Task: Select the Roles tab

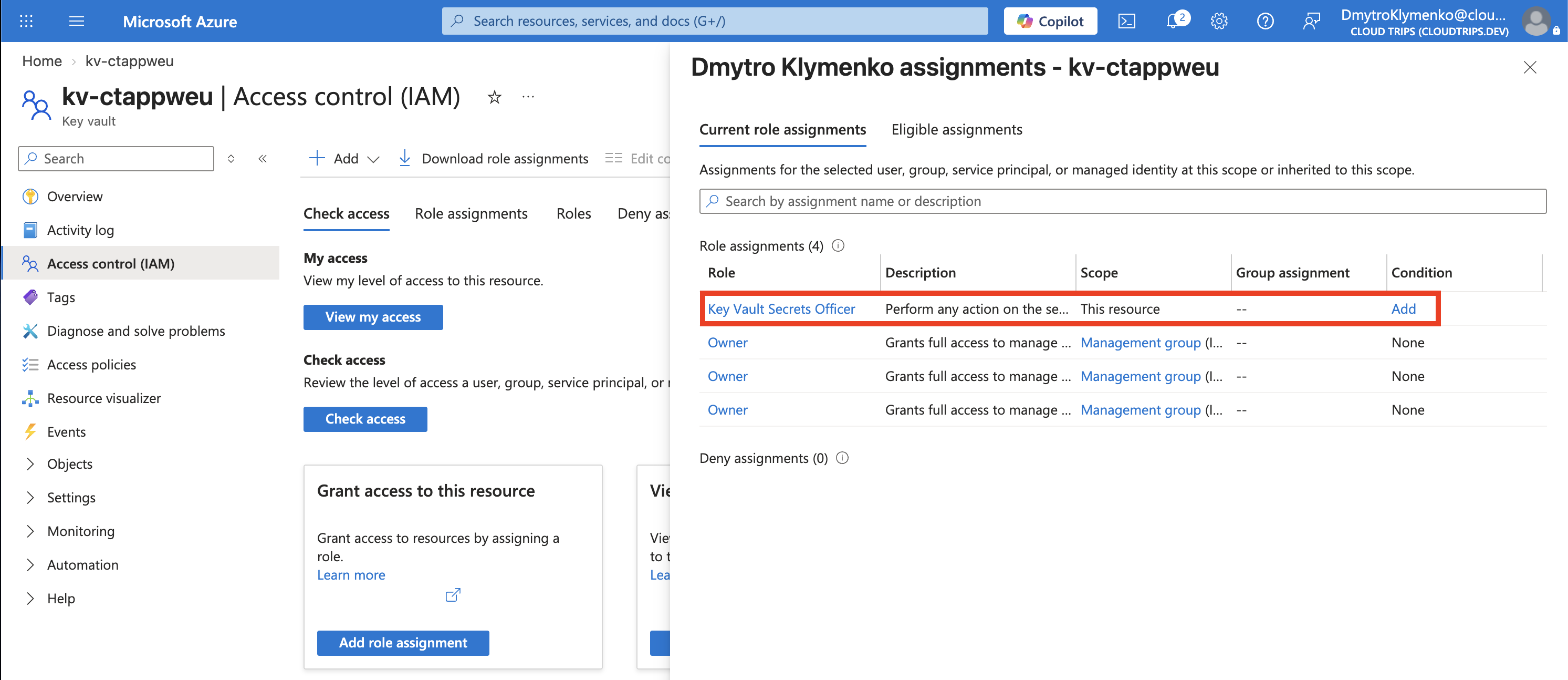Action: point(574,214)
